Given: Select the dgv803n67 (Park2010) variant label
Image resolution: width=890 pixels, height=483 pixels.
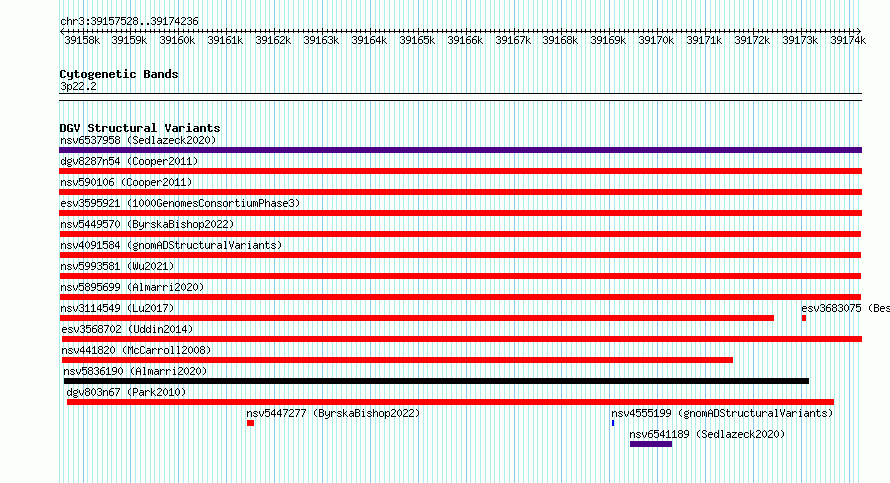Looking at the screenshot, I should 126,392.
